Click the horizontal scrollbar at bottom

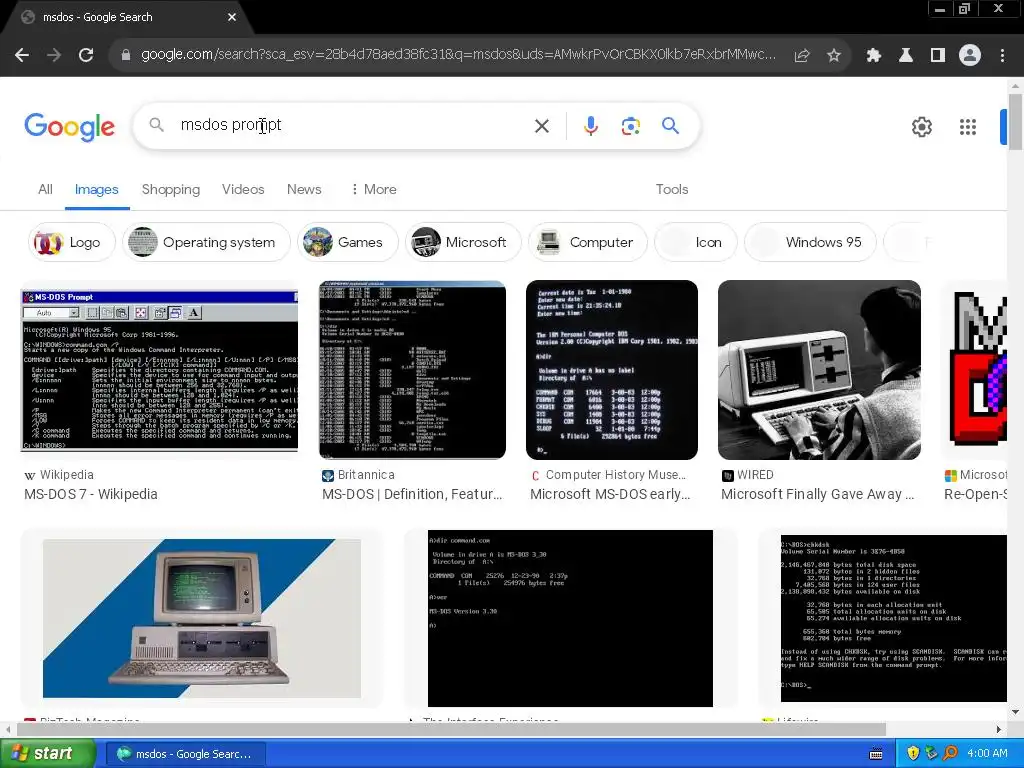(451, 729)
